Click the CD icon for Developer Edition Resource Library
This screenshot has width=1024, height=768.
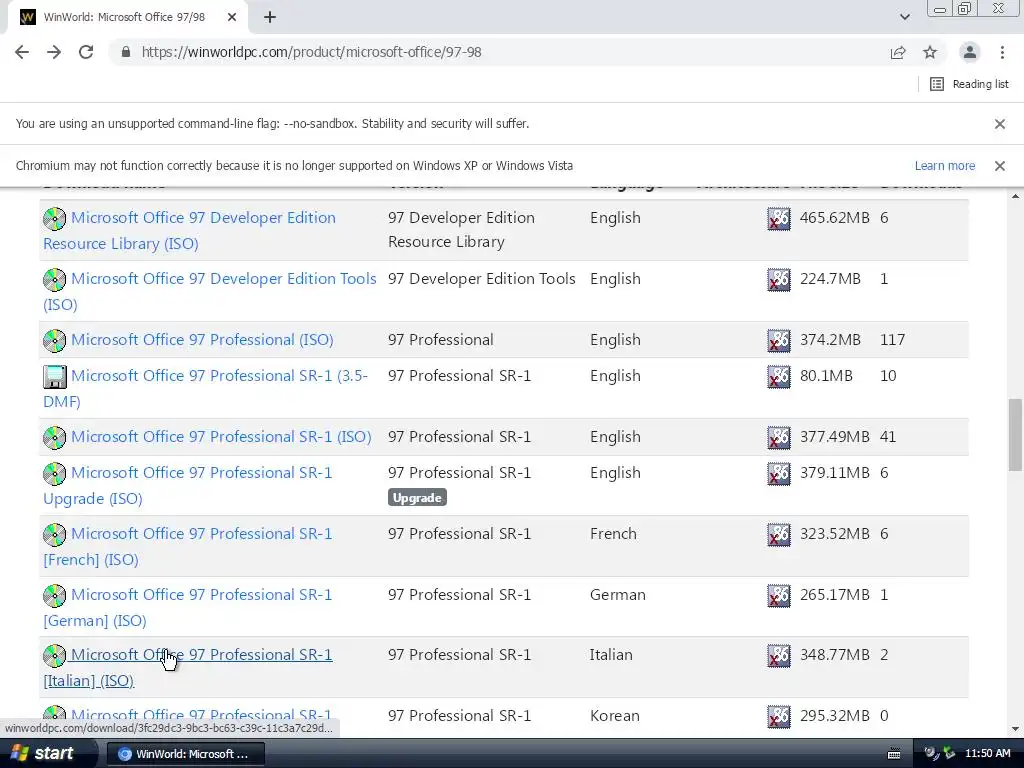coord(55,219)
